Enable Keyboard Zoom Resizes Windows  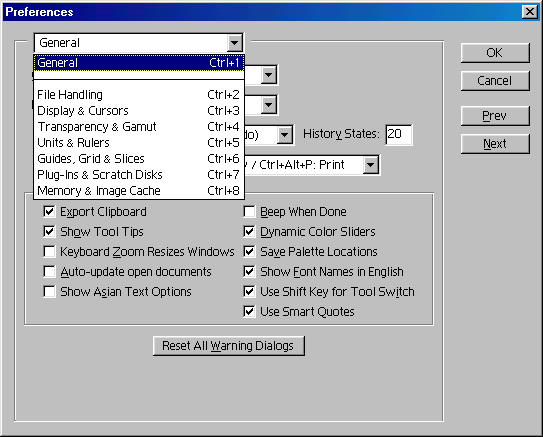(49, 251)
